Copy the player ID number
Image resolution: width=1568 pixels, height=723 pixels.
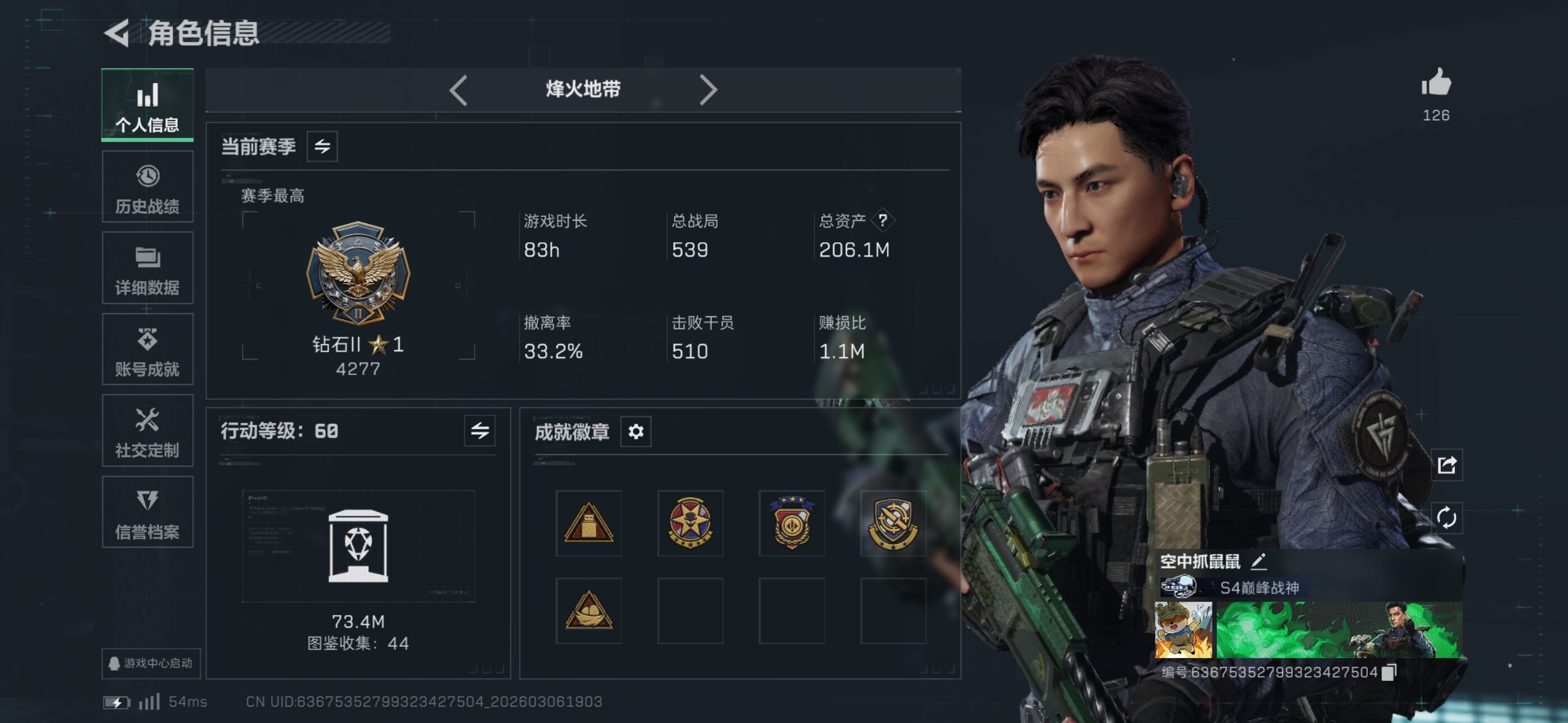point(1390,672)
